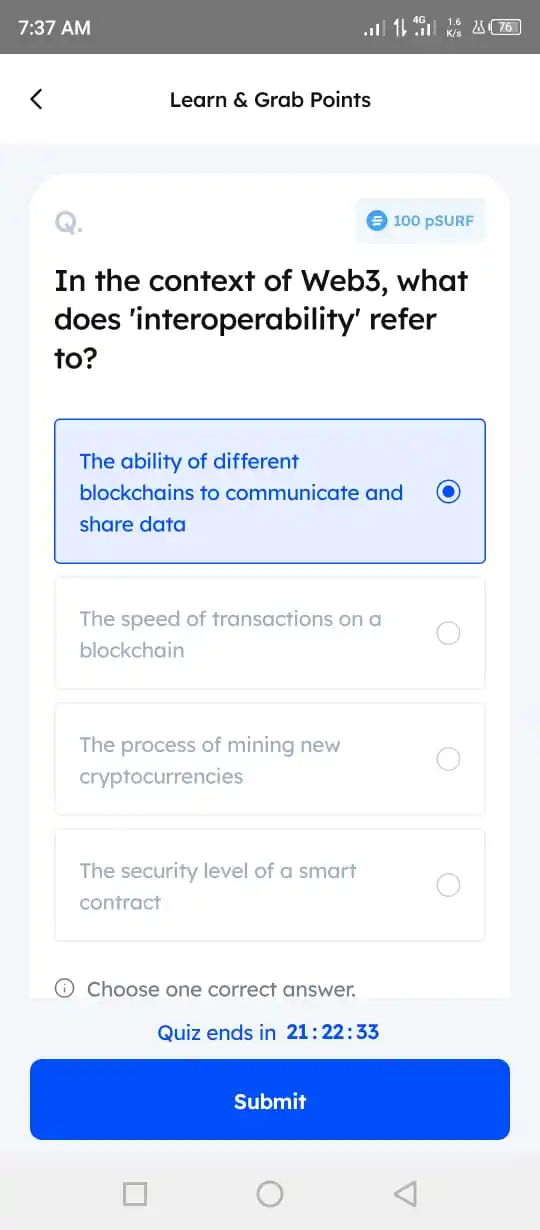Screen dimensions: 540x1230
Task: Select radio for mining new cryptocurrencies
Action: (x=449, y=759)
